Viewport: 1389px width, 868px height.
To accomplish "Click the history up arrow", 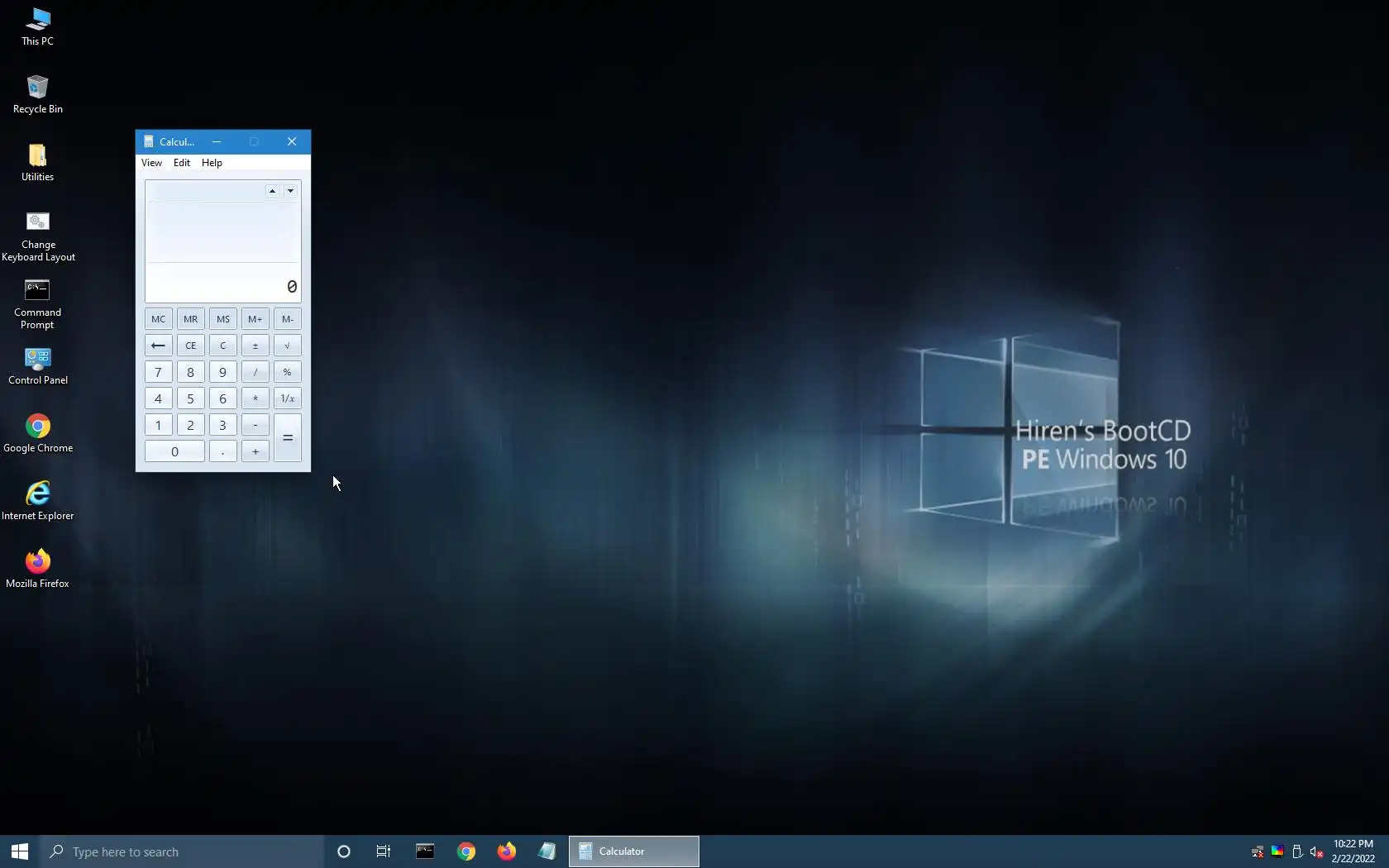I will 272,191.
